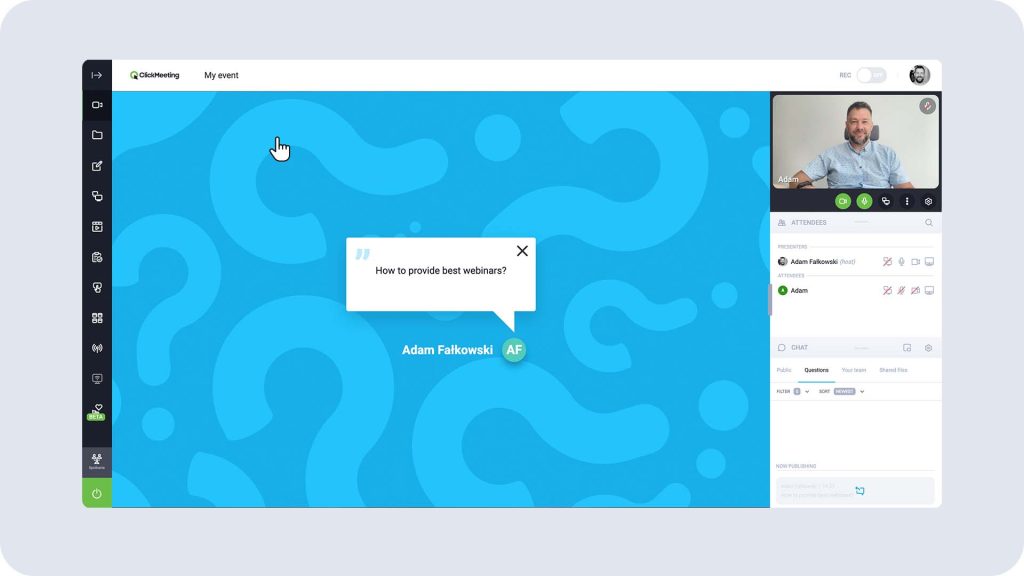Toggle chat permission for Adam Fałkowski host
The height and width of the screenshot is (576, 1024).
887,262
